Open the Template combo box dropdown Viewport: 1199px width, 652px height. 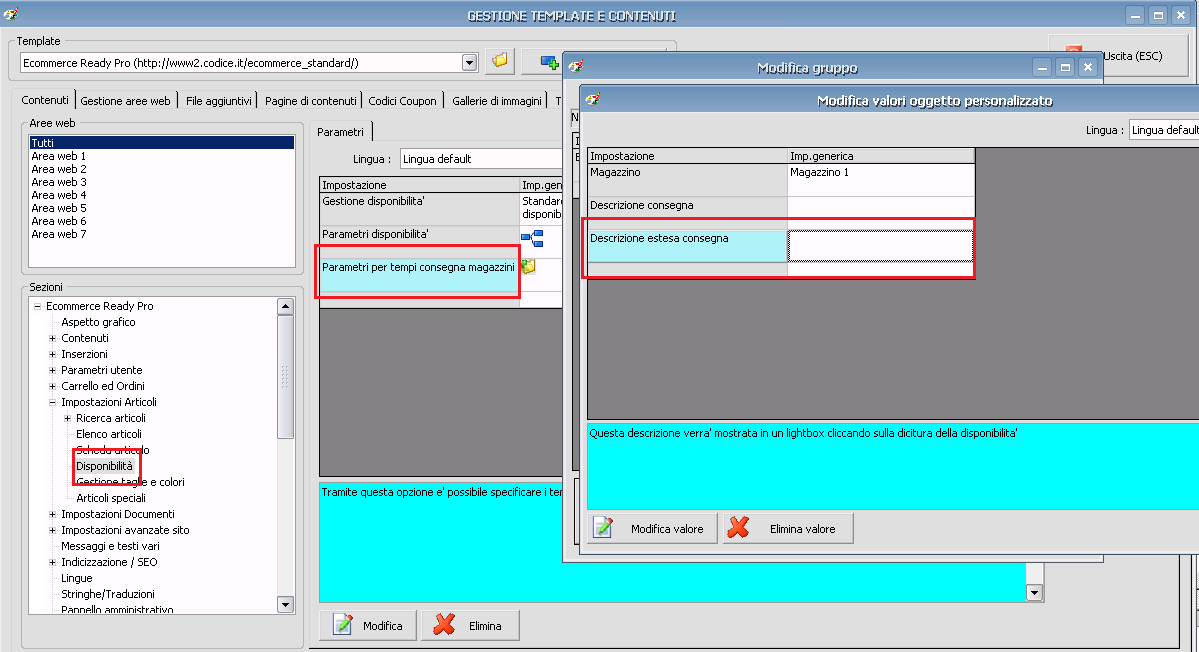(x=470, y=63)
